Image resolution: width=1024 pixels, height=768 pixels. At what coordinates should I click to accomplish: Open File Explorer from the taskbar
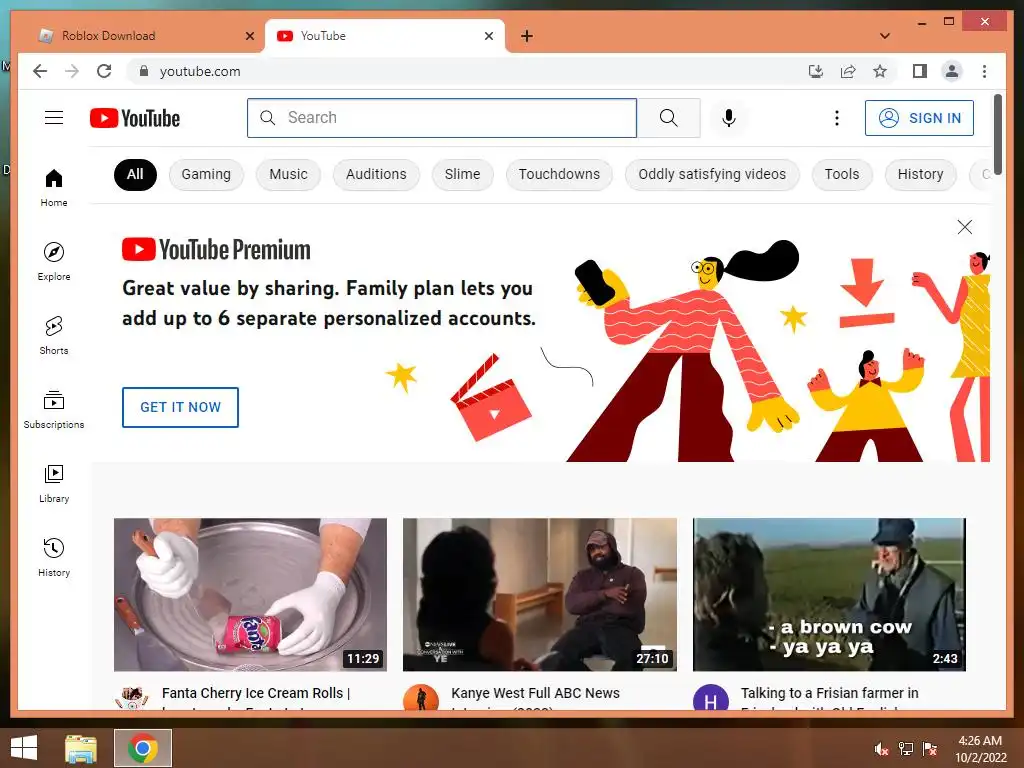[81, 748]
